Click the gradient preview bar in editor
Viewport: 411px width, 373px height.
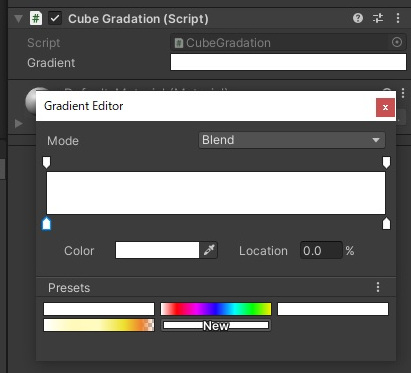coord(216,193)
